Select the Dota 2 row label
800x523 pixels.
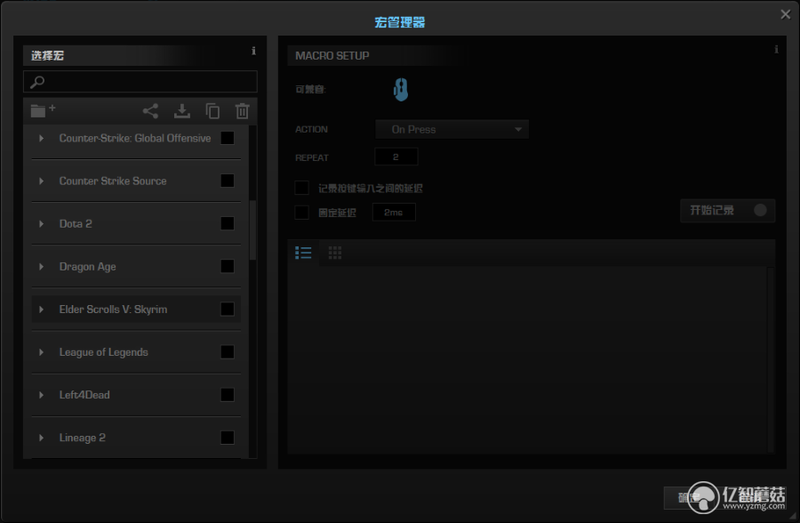pos(76,224)
